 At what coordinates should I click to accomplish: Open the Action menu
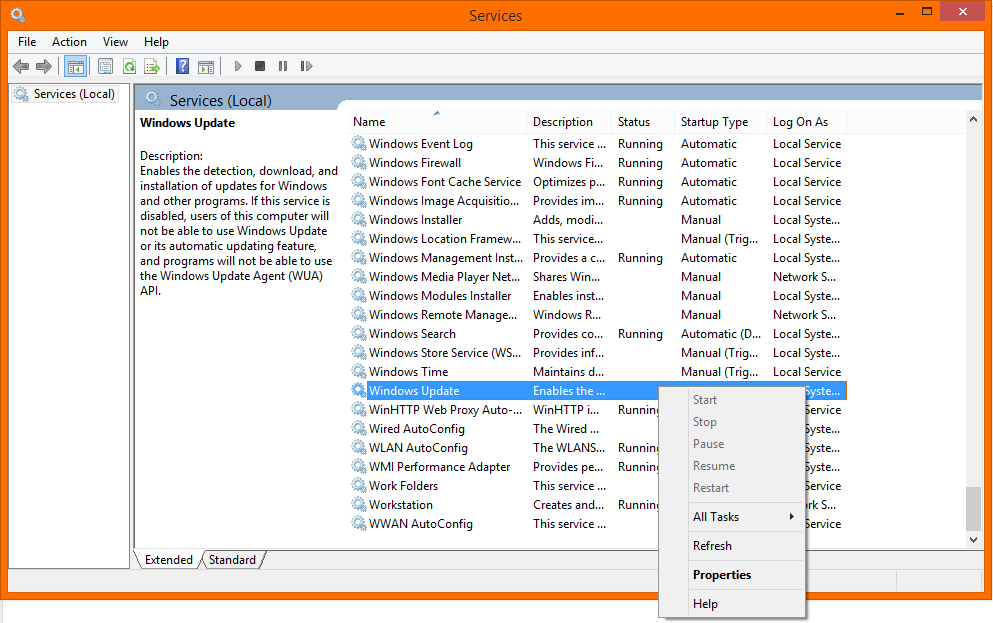point(69,42)
